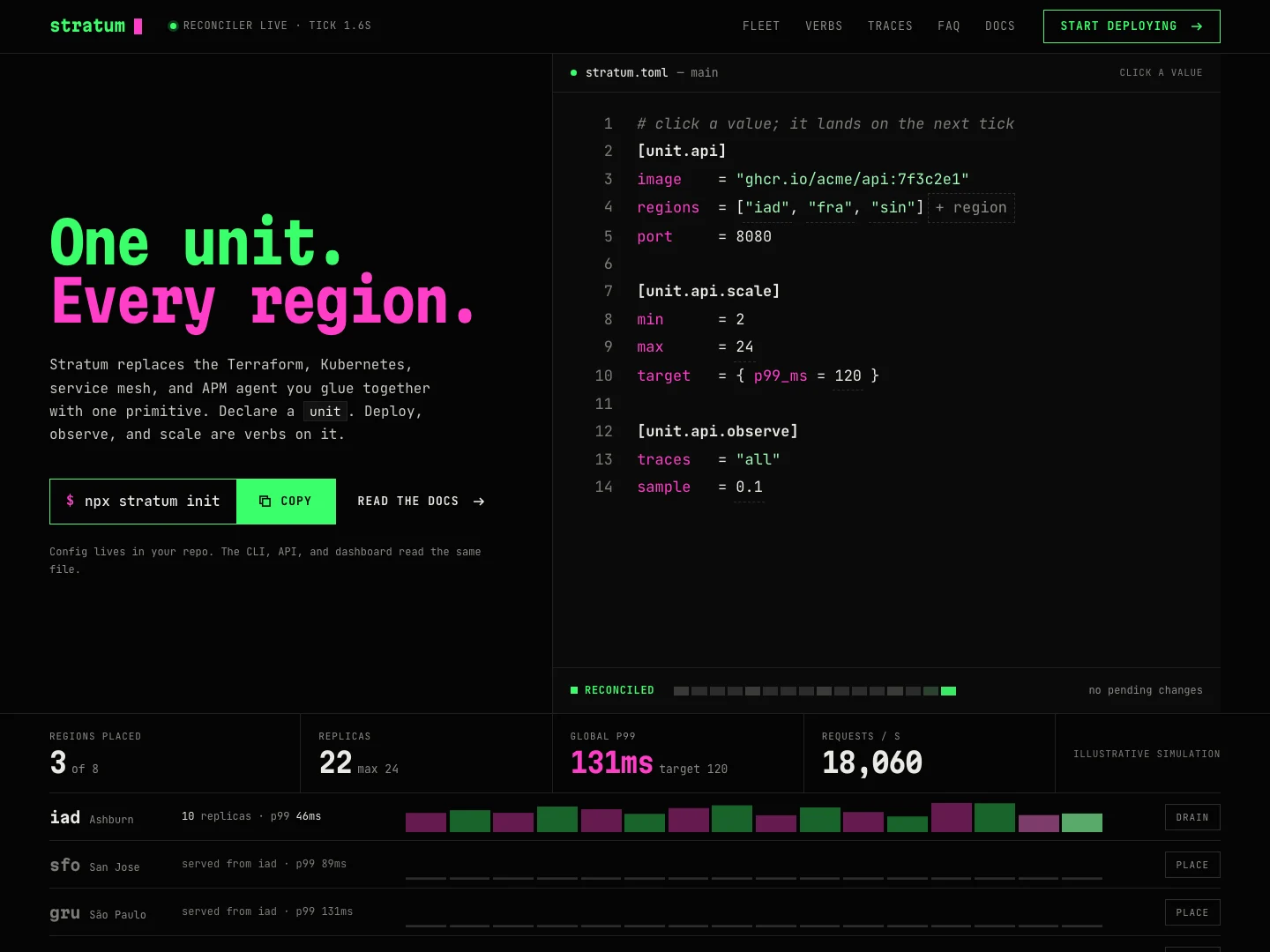Open the TRACES nav item
The height and width of the screenshot is (952, 1270).
[890, 26]
